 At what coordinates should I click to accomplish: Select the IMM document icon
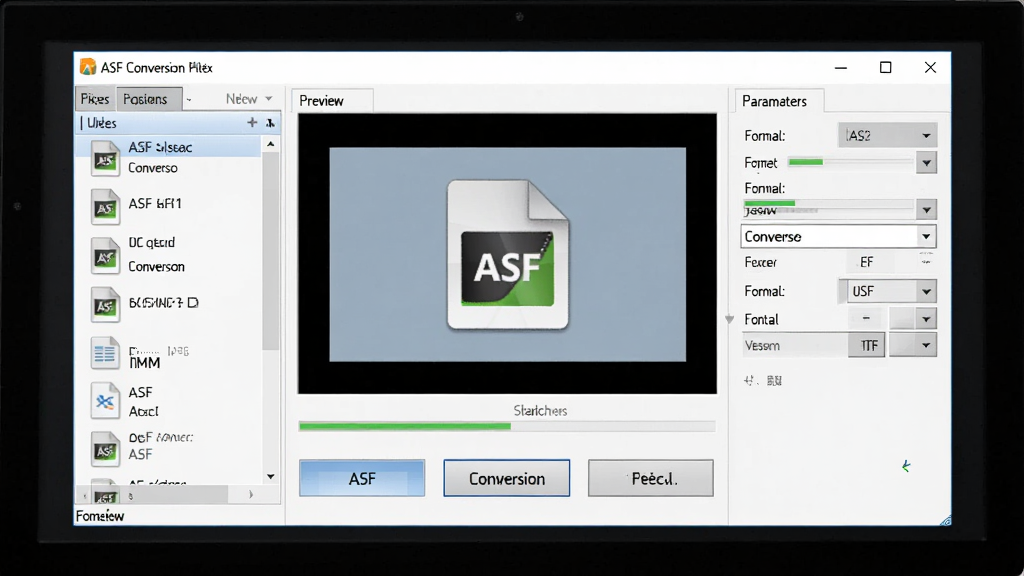coord(105,353)
